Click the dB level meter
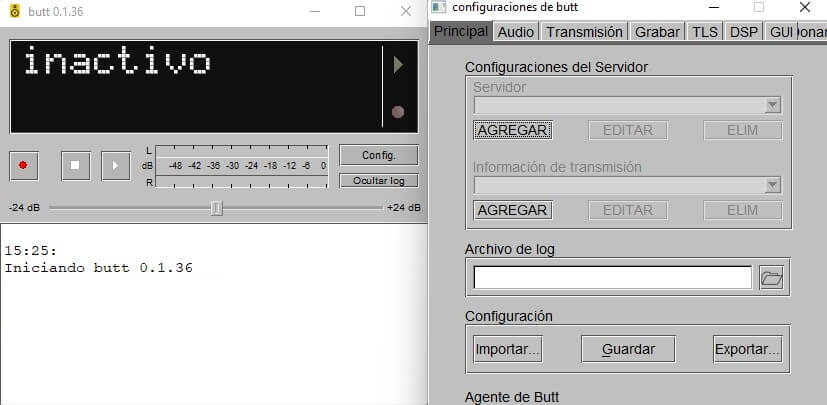Viewport: 827px width, 405px height. pyautogui.click(x=242, y=166)
